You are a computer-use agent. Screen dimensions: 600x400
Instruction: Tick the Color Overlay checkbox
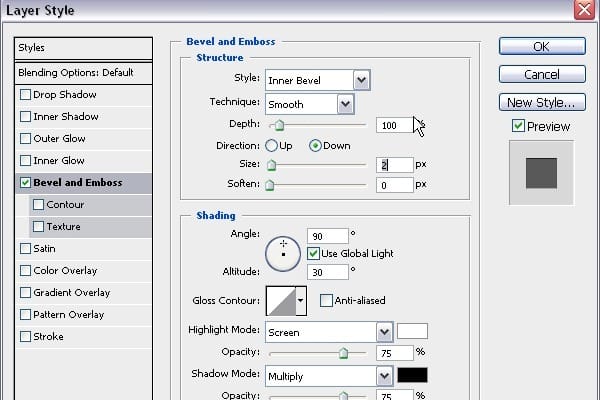(x=25, y=271)
